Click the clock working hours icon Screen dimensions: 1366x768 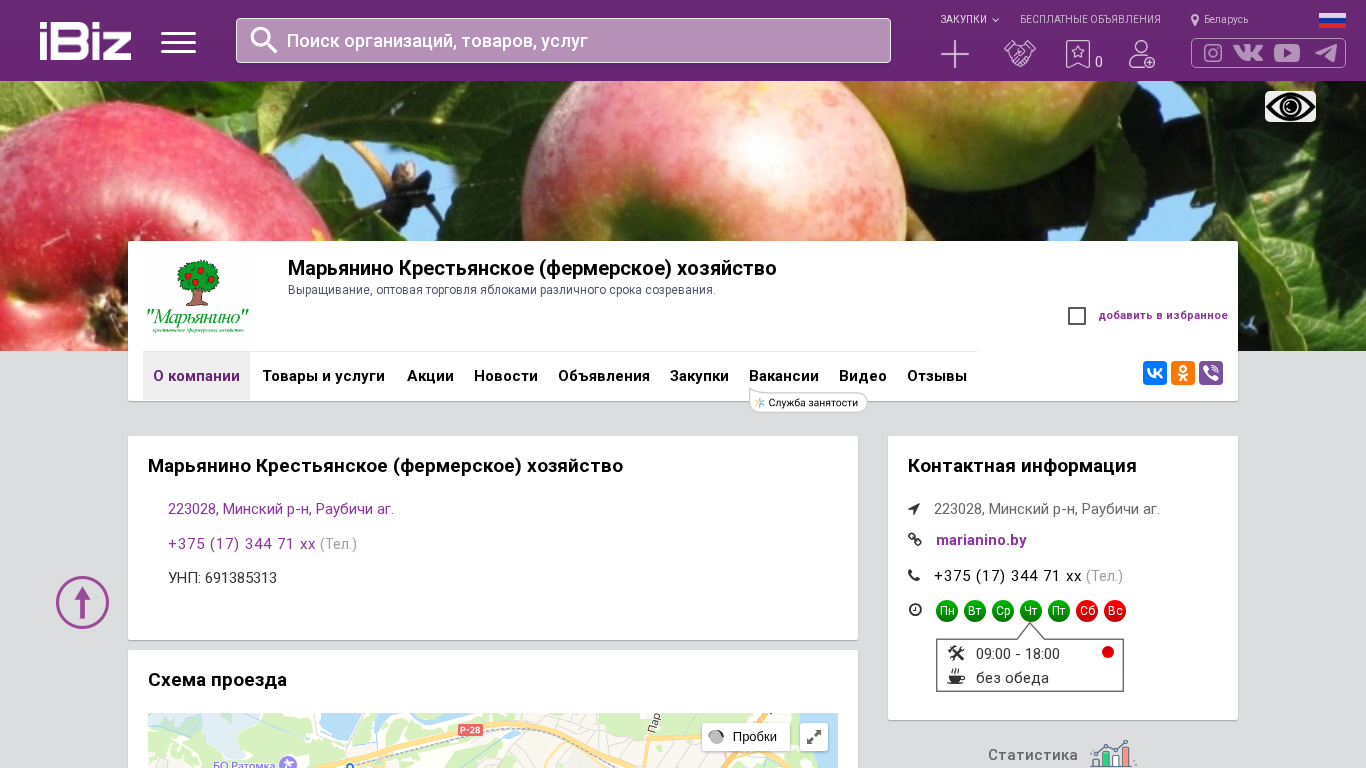point(915,609)
